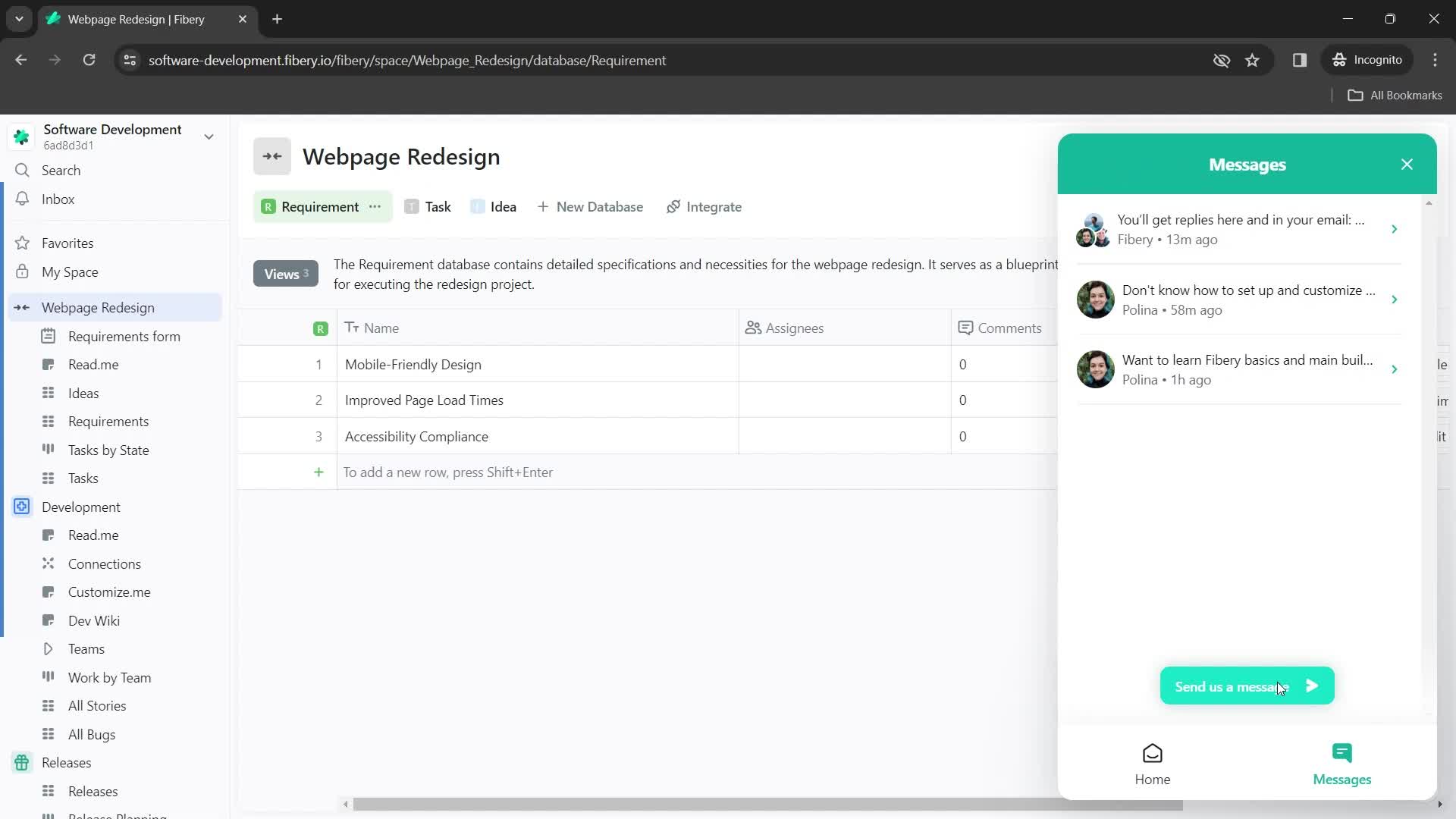
Task: Open Polina's set up and customize message
Action: click(x=1238, y=300)
